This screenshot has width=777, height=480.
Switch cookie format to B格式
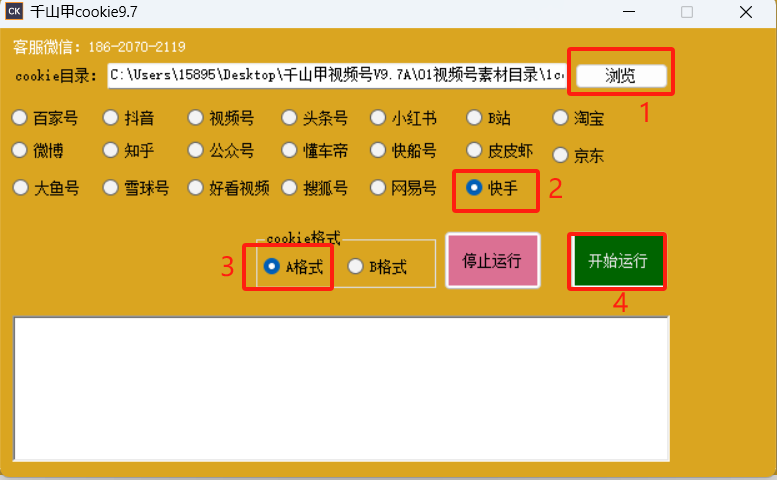click(355, 267)
